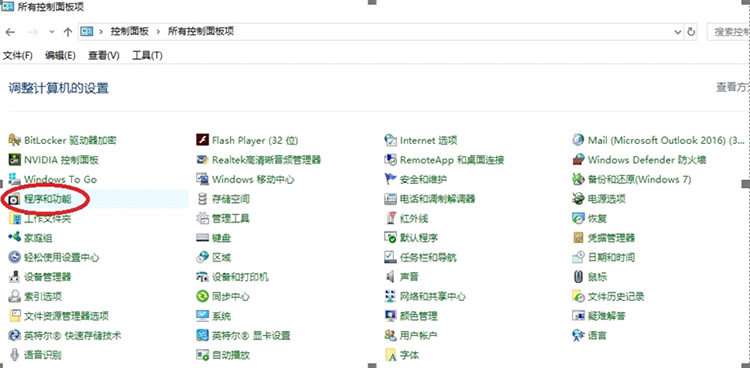Open the 日期和时间 clock icon
Screen dimensions: 750x368
[x=579, y=257]
